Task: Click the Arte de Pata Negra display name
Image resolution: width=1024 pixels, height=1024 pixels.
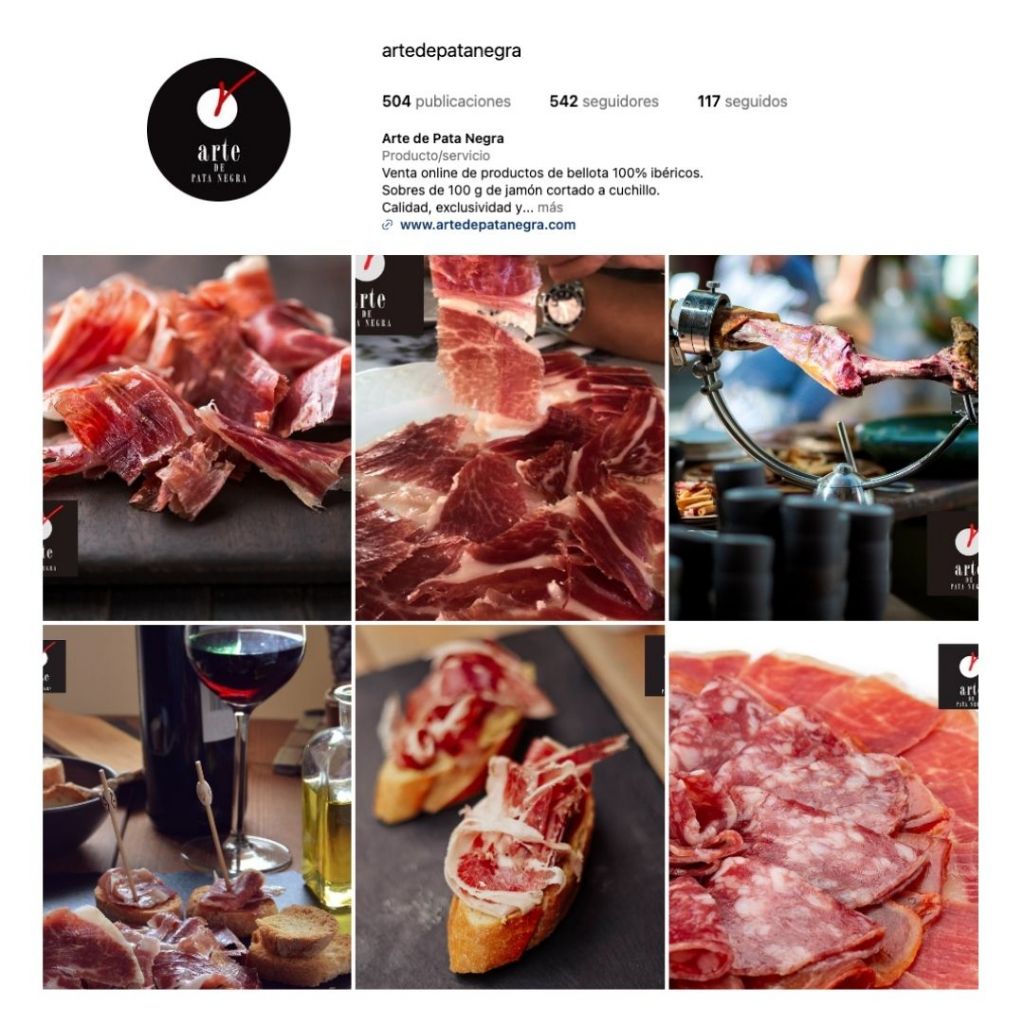Action: (443, 138)
